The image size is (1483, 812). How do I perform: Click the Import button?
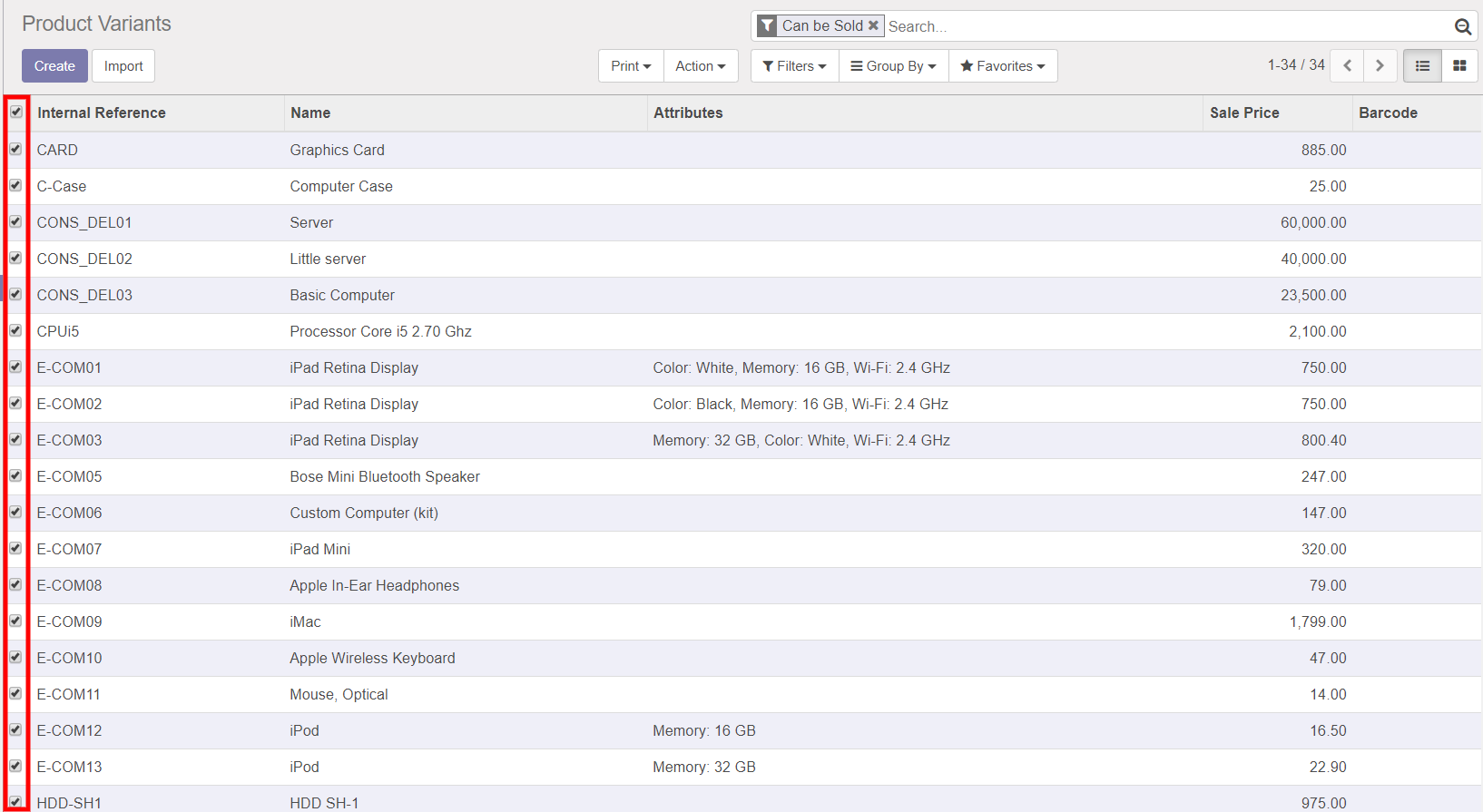pyautogui.click(x=123, y=65)
